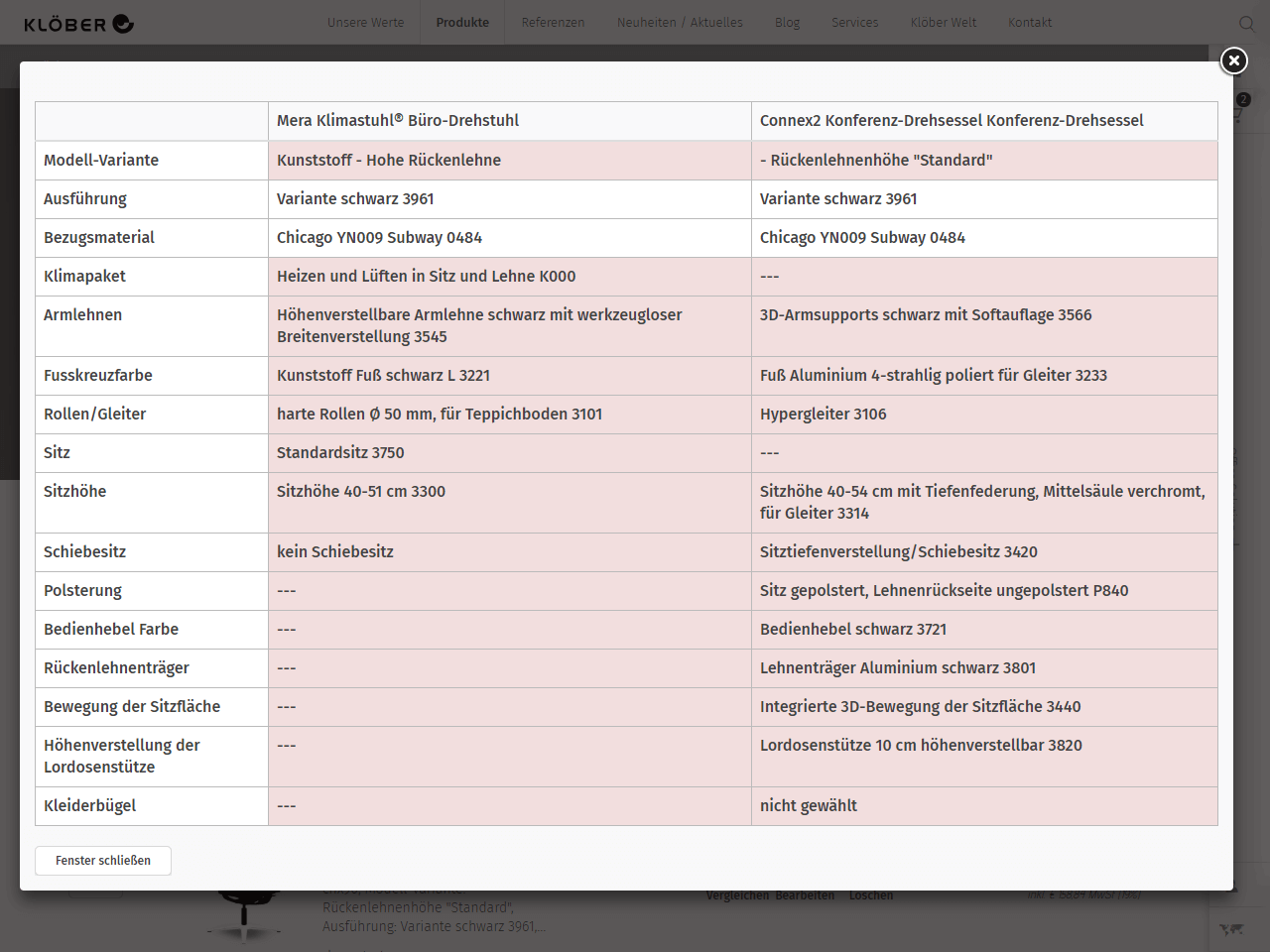Click the cell 'Sitz gepolstert, Lehnenrückseite ungepolstert P840'
1270x952 pixels.
point(984,591)
